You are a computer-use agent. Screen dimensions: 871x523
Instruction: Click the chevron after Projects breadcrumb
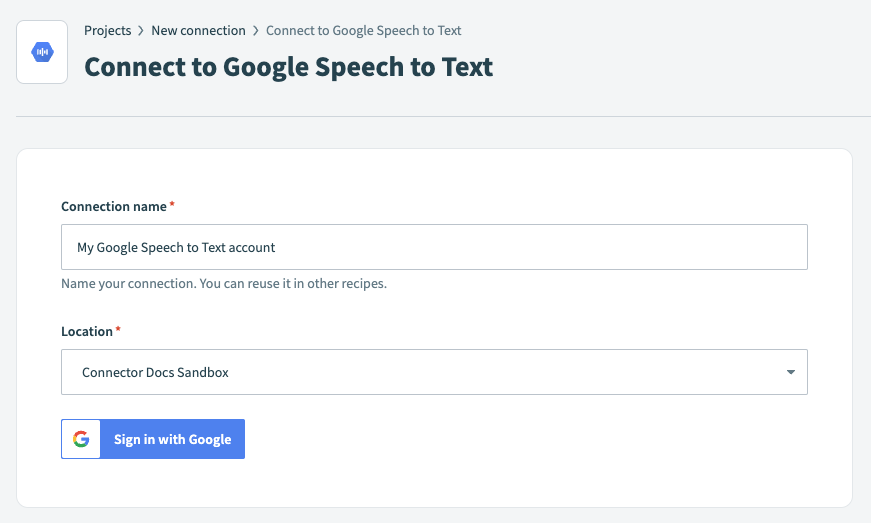pos(141,31)
